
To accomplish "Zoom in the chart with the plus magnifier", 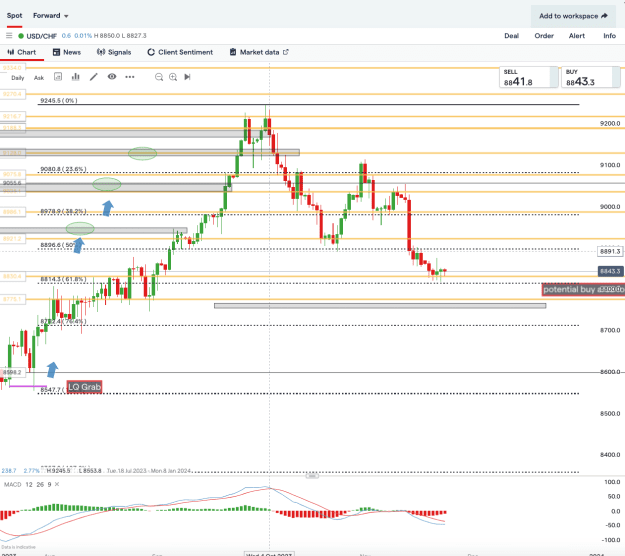I will pos(173,77).
